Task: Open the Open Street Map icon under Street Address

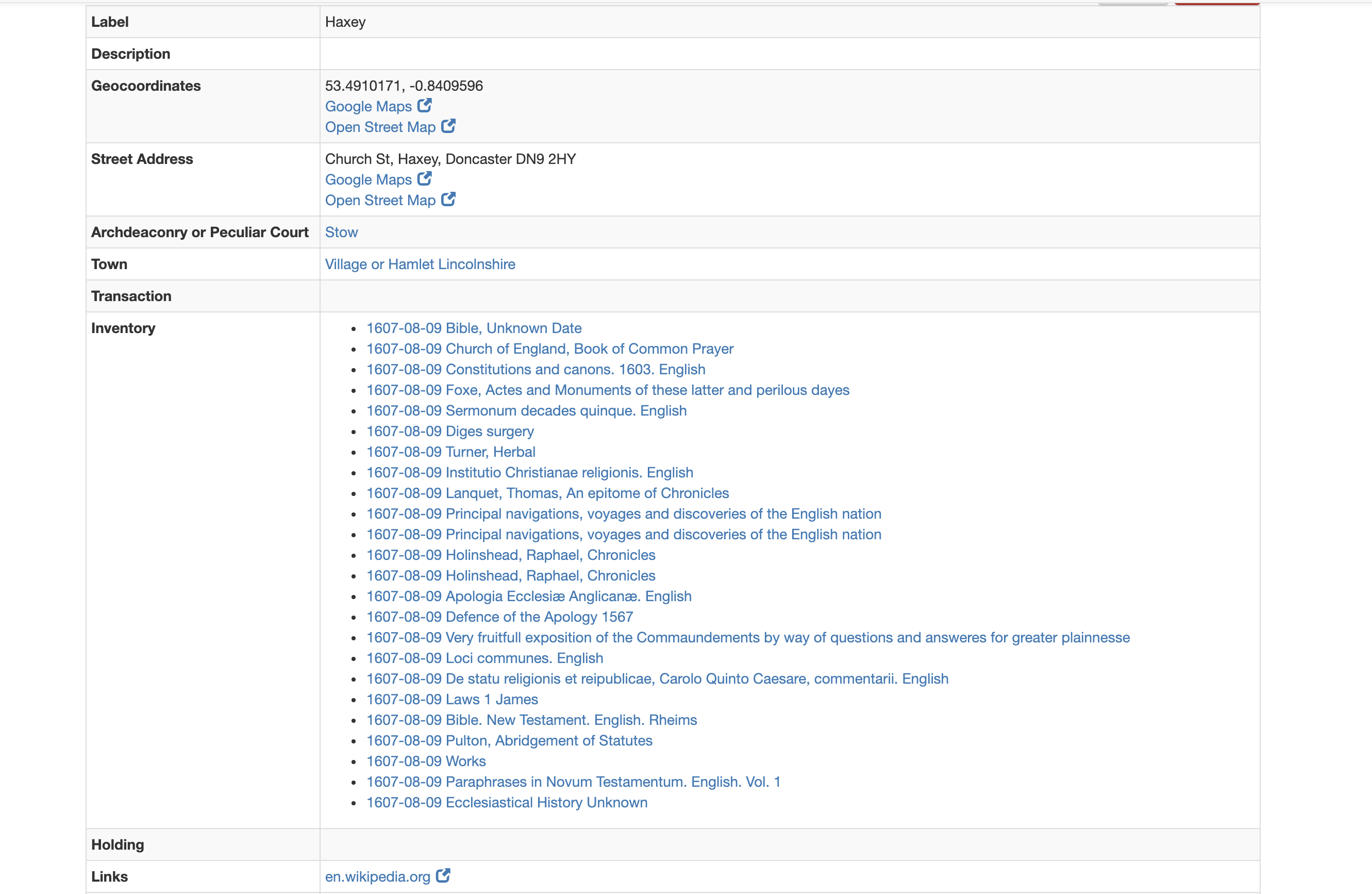Action: (x=448, y=200)
